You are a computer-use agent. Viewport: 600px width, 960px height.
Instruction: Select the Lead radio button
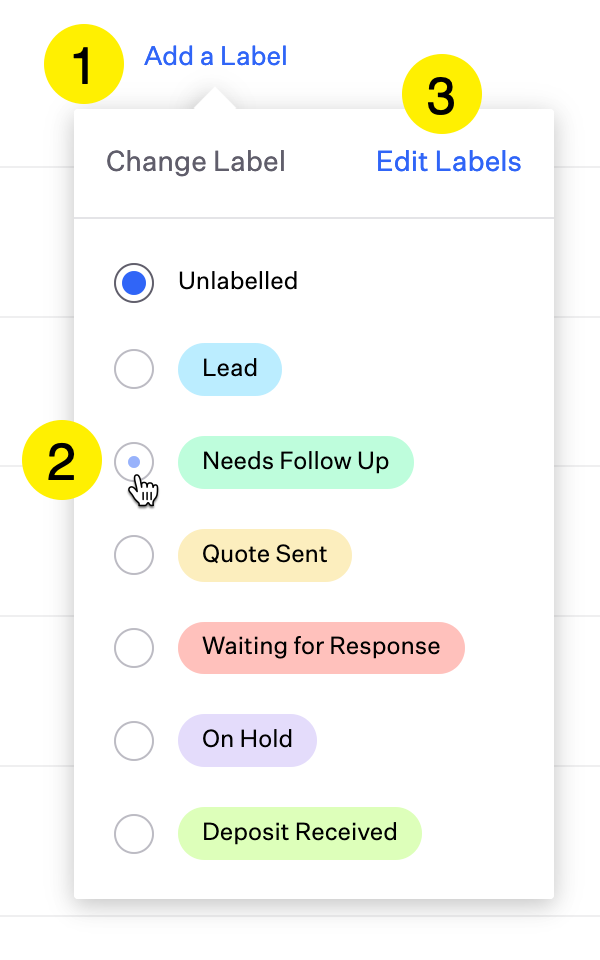(x=133, y=369)
